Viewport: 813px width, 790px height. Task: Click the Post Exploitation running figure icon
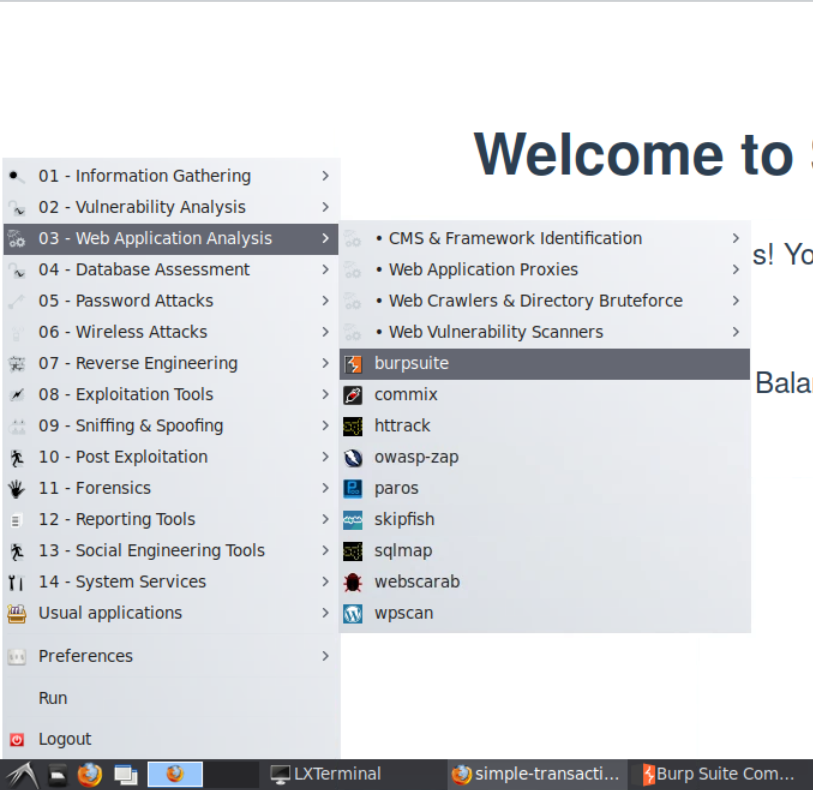(17, 458)
